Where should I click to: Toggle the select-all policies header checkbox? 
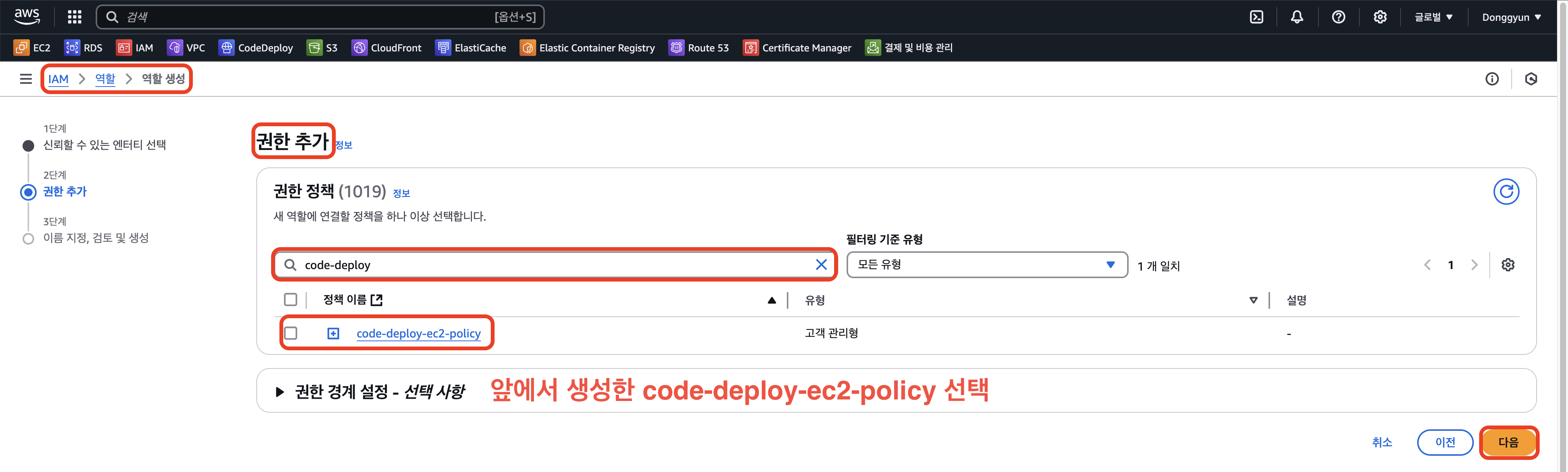point(291,300)
